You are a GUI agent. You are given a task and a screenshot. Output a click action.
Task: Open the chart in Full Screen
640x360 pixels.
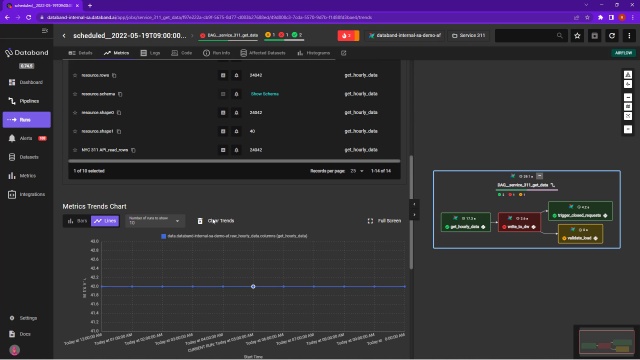coord(384,221)
